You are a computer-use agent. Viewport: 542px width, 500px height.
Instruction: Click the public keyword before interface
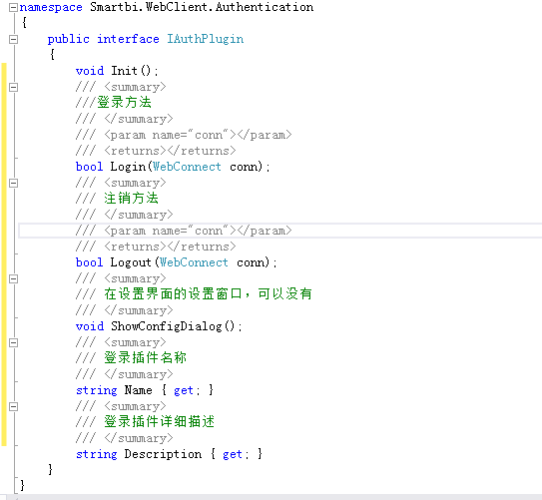pos(68,39)
